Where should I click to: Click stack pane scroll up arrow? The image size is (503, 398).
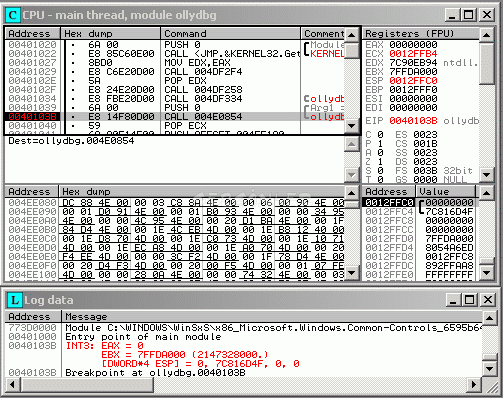[x=486, y=192]
